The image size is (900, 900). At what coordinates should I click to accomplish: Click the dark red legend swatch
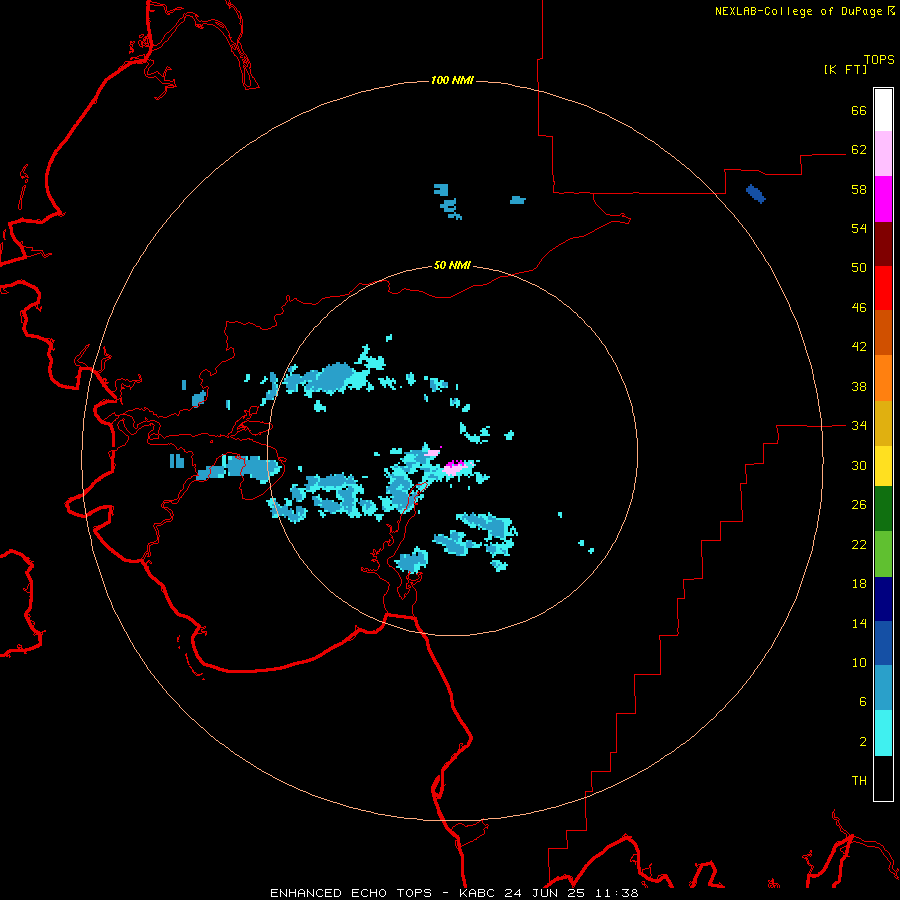pos(883,243)
